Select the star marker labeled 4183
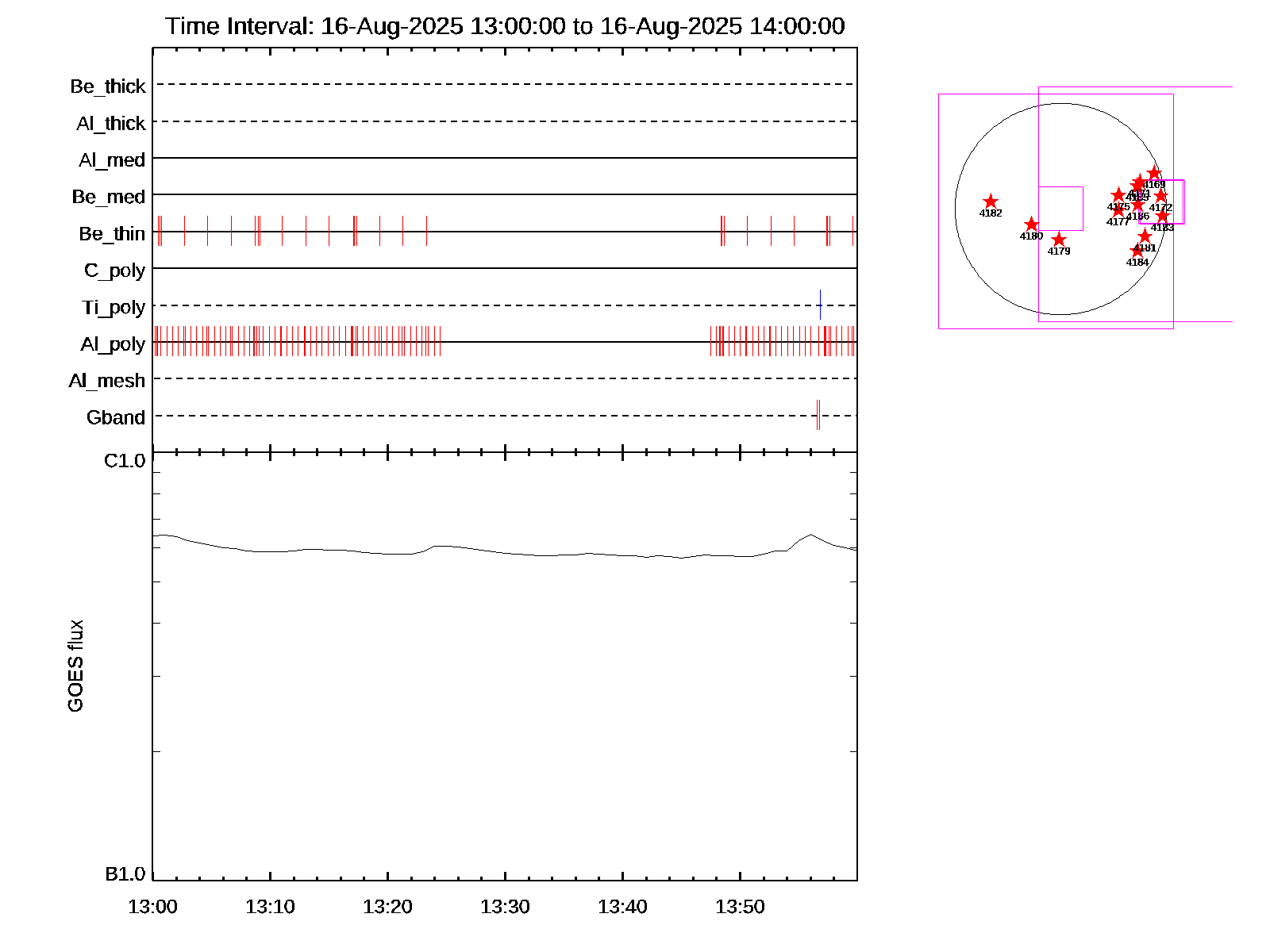This screenshot has height=952, width=1270. [1162, 216]
